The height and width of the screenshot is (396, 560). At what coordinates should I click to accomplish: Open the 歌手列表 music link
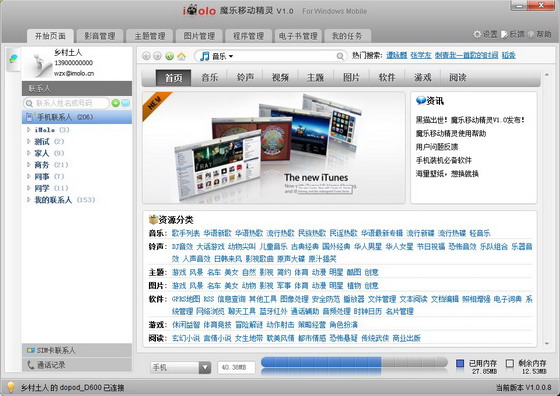pos(186,233)
